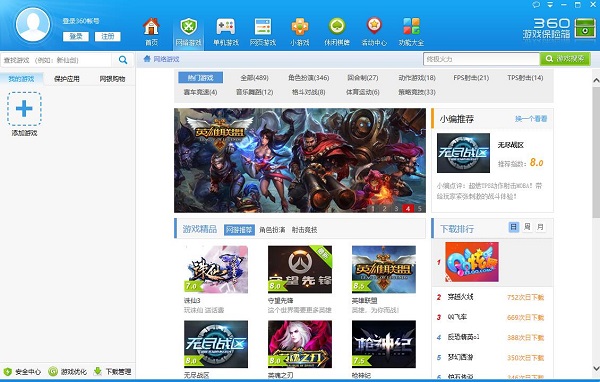Open the 活动中心 star badge icon
Viewport: 600px width, 382px height.
pos(374,26)
